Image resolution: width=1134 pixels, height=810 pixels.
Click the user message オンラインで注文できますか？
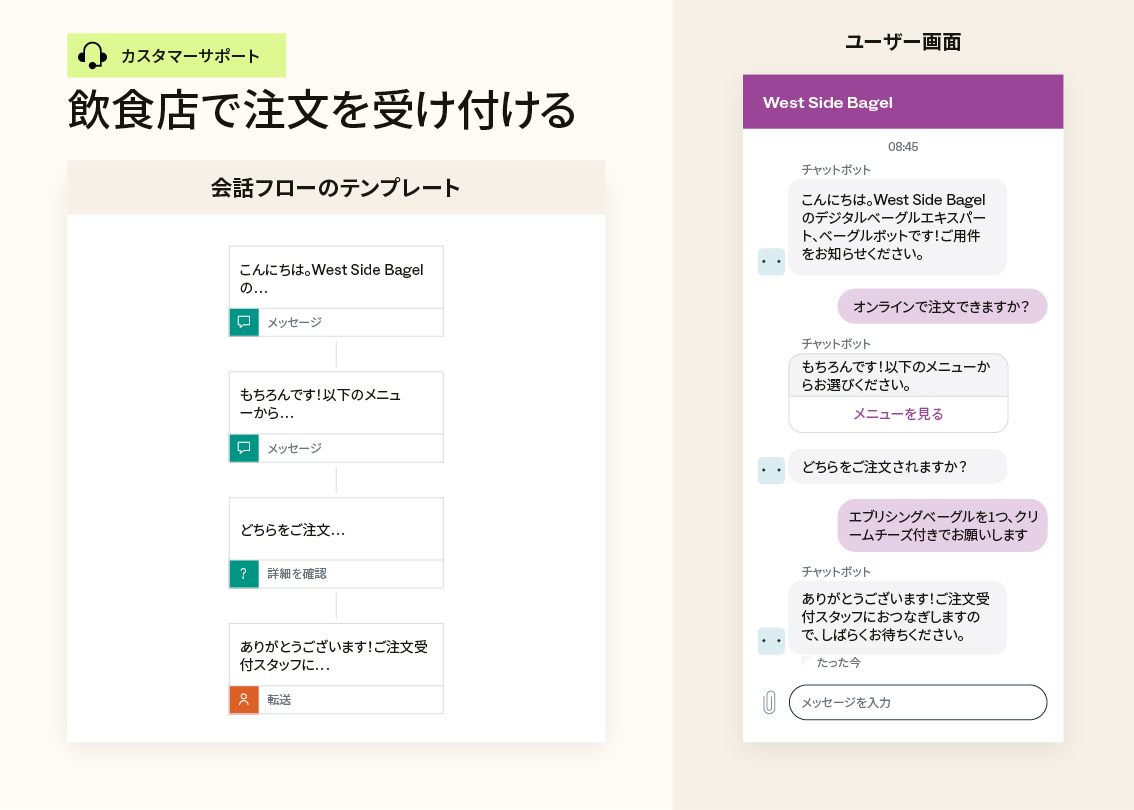click(941, 307)
